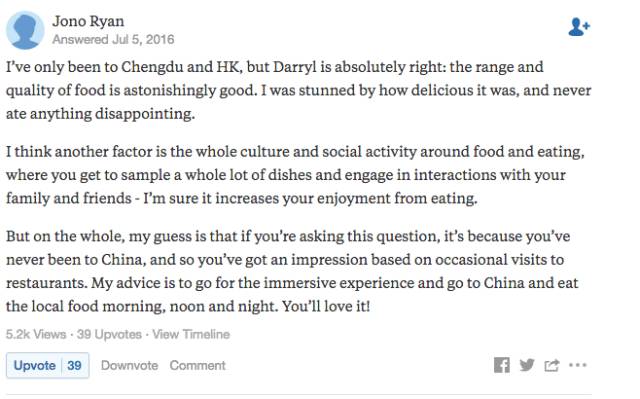Click the Answered Jul 5, 2016 timestamp
Viewport: 640px width, 399px height.
click(x=113, y=40)
